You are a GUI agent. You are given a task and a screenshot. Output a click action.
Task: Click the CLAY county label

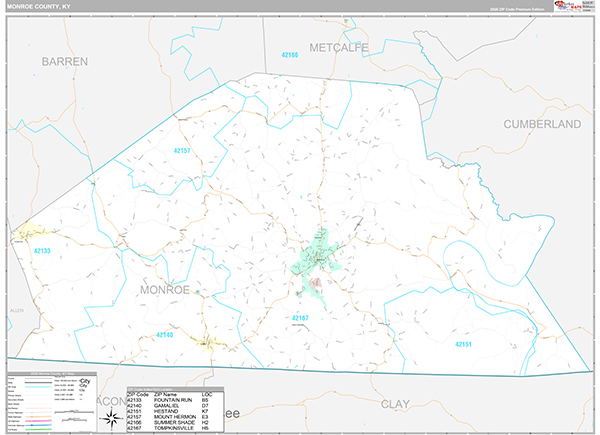click(x=395, y=404)
